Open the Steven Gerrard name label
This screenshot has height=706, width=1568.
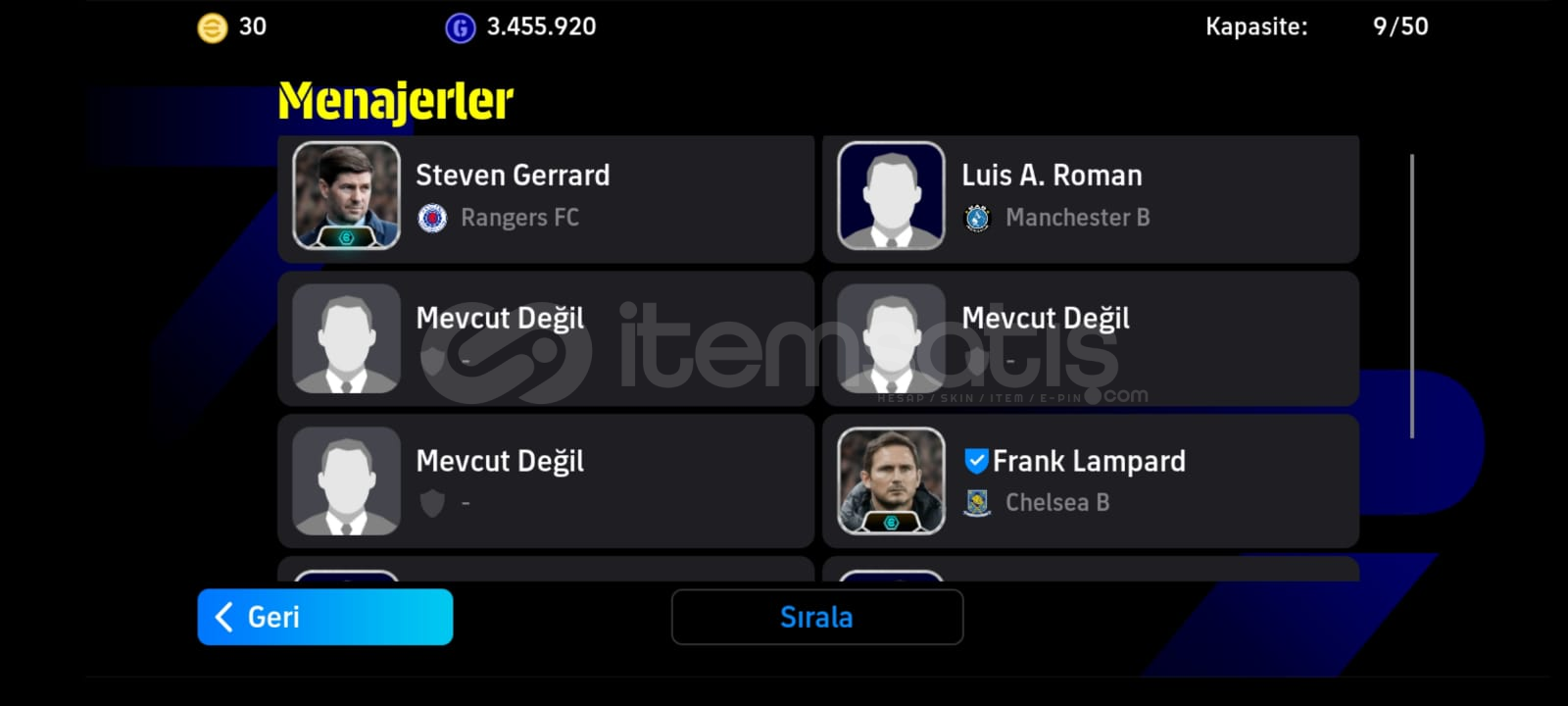coord(513,176)
